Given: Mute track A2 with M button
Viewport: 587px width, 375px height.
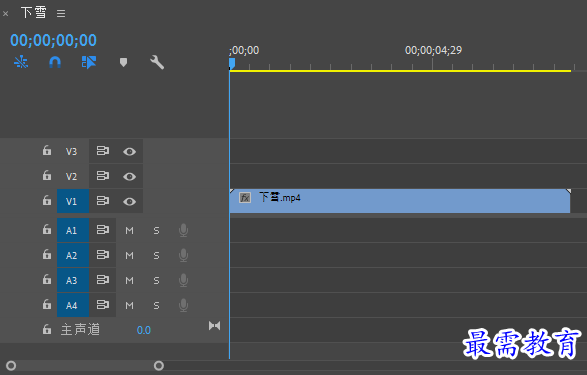Looking at the screenshot, I should (130, 256).
